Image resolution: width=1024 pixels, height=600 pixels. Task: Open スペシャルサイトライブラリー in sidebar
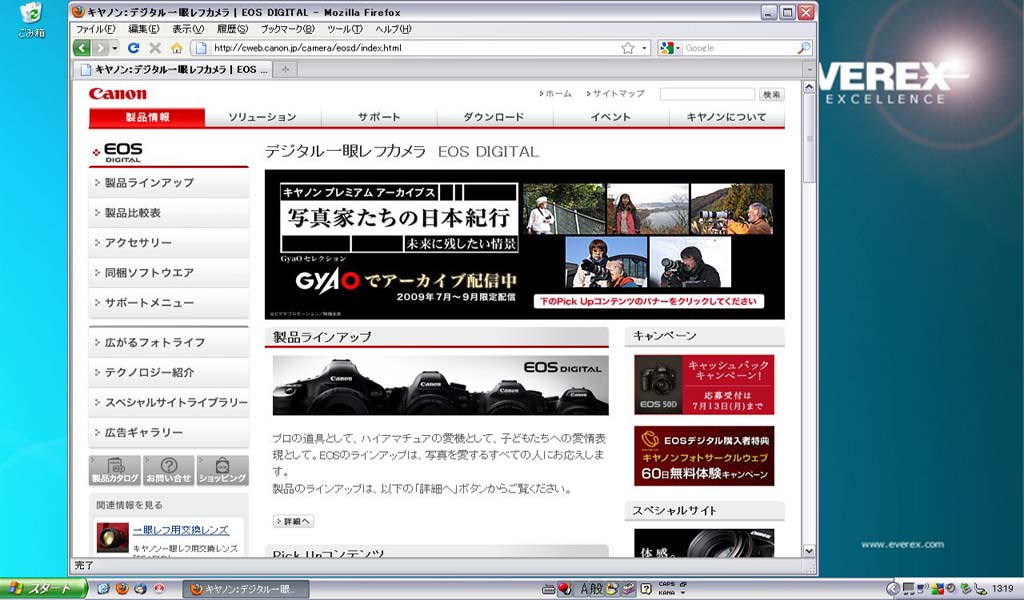168,402
